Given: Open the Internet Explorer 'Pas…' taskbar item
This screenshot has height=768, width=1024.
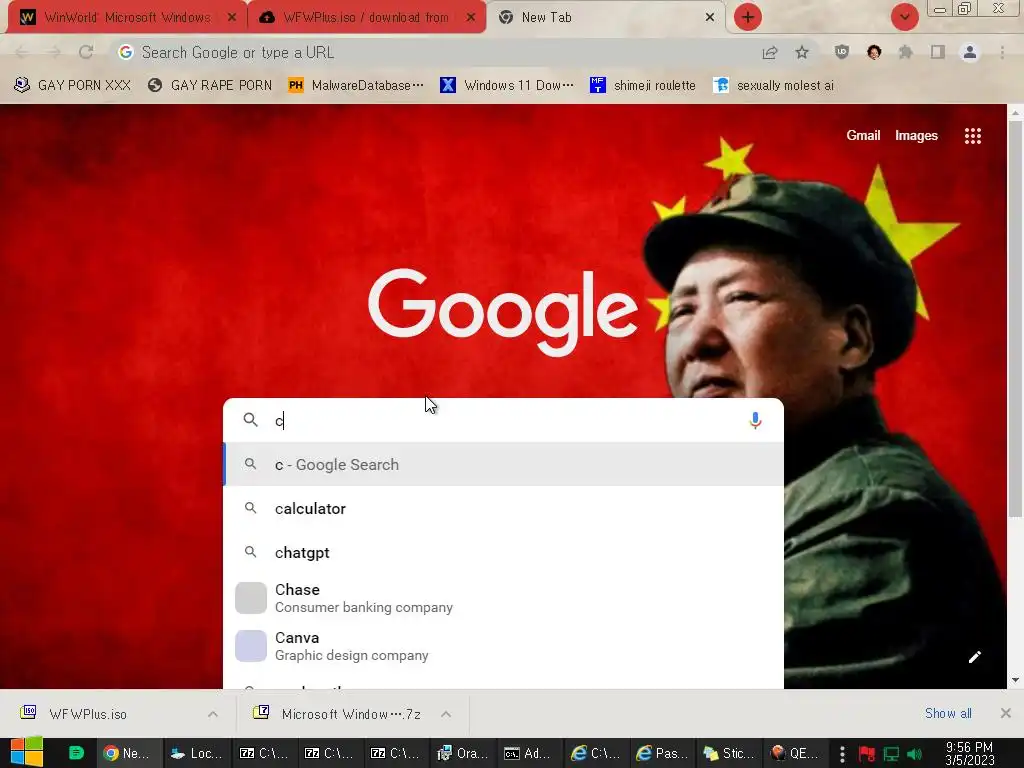Looking at the screenshot, I should click(662, 753).
